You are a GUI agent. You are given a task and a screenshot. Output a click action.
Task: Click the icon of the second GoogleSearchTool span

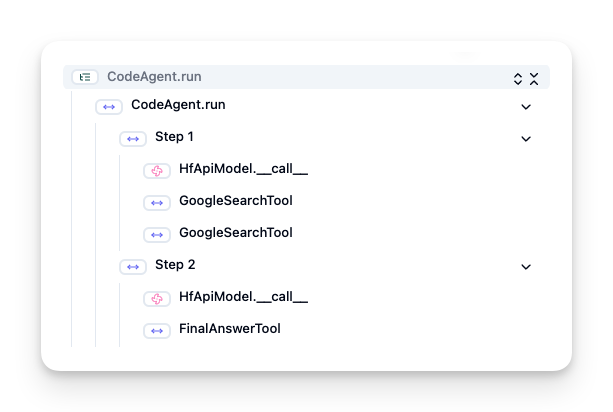[157, 234]
